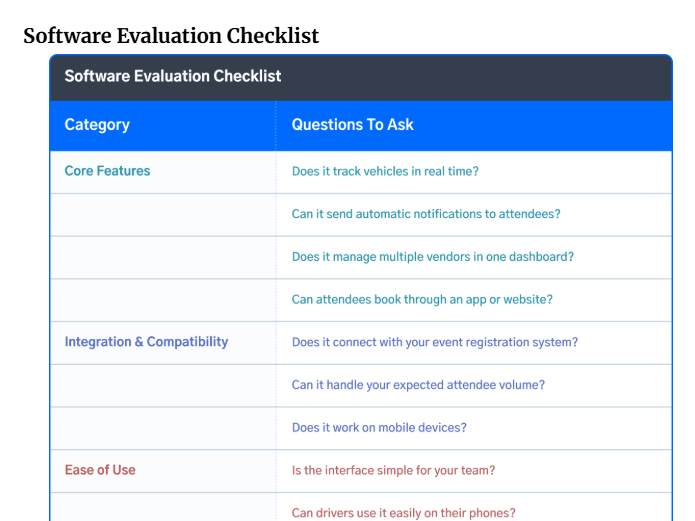
Task: Click empty category cell beside mobile devices question
Action: click(163, 428)
